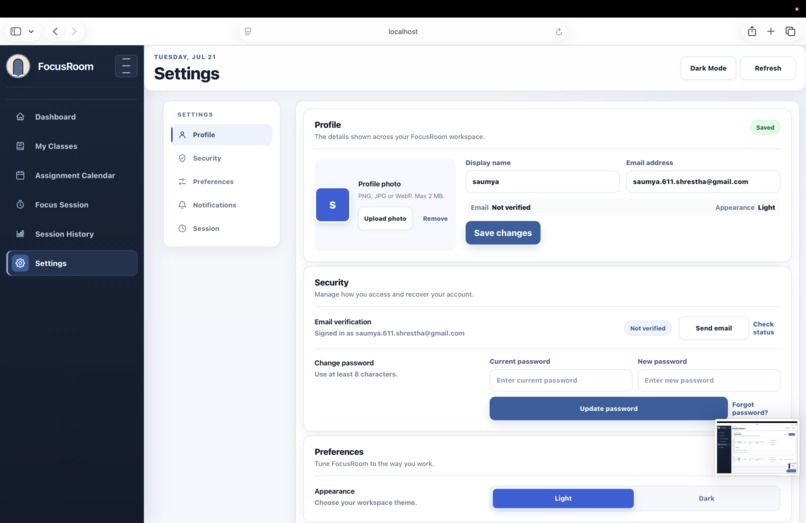This screenshot has width=806, height=523.
Task: Open browser sidebar dropdown chevron
Action: coord(31,31)
